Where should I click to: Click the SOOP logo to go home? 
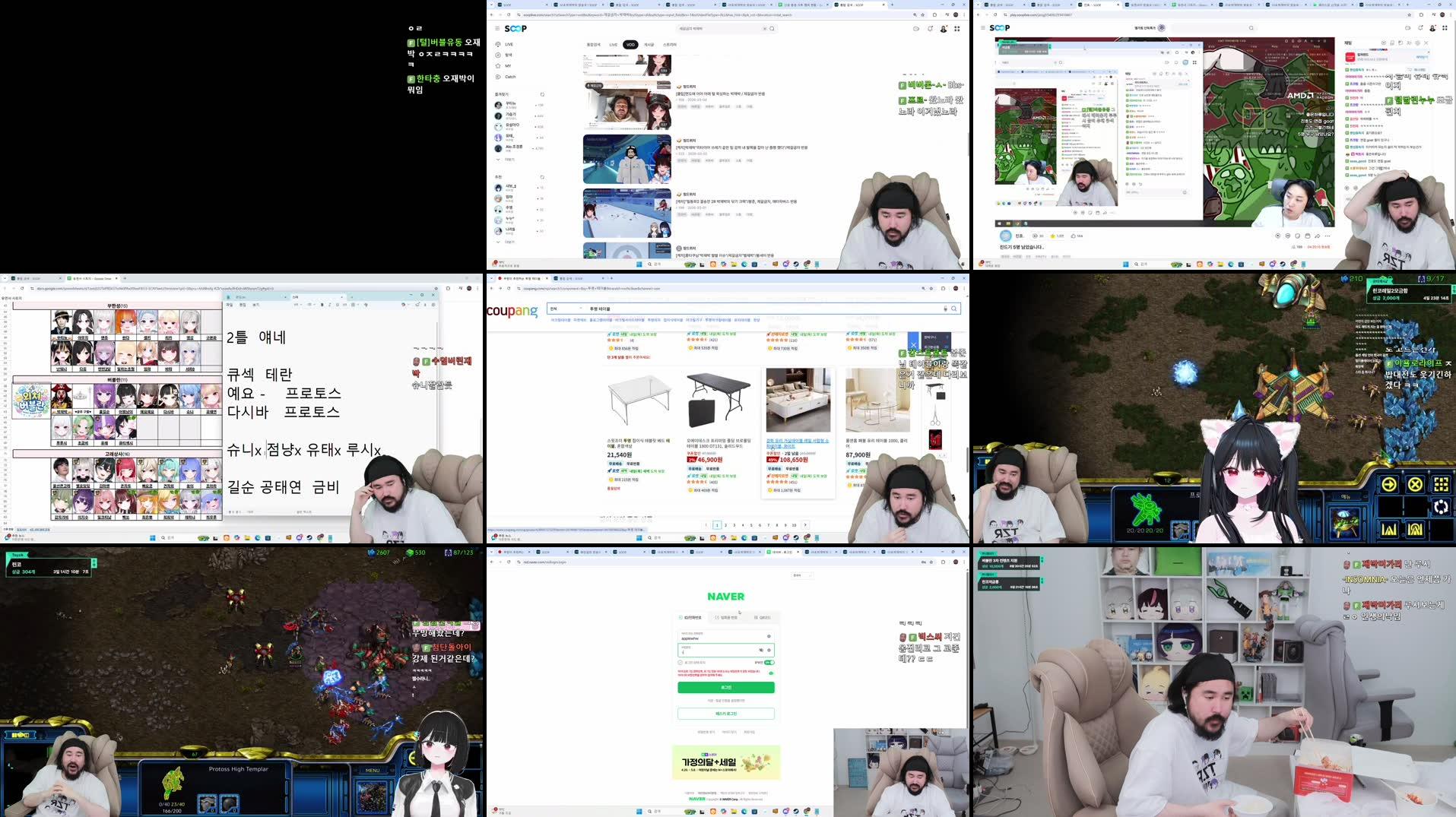(x=515, y=28)
